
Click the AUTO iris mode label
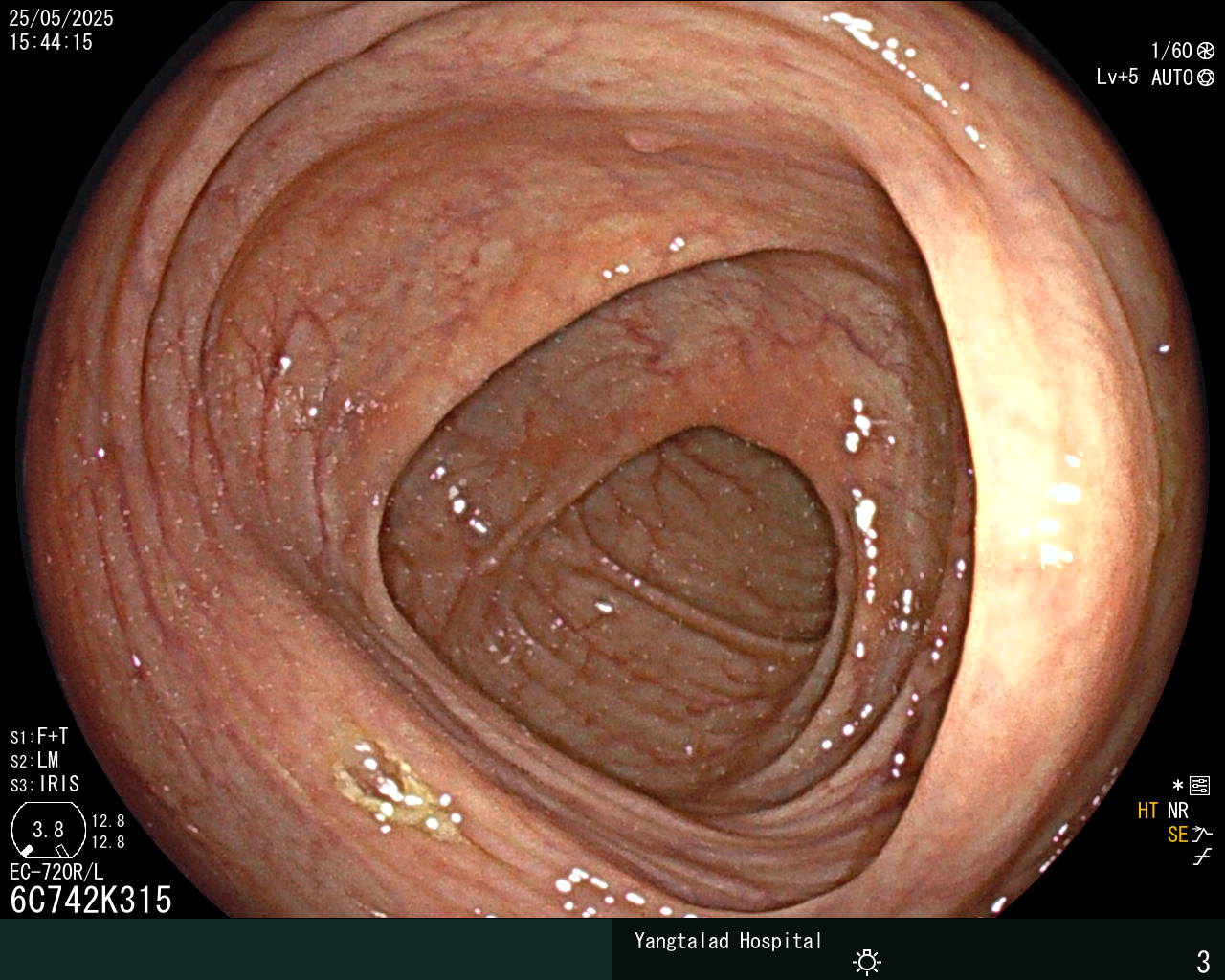(x=1172, y=78)
